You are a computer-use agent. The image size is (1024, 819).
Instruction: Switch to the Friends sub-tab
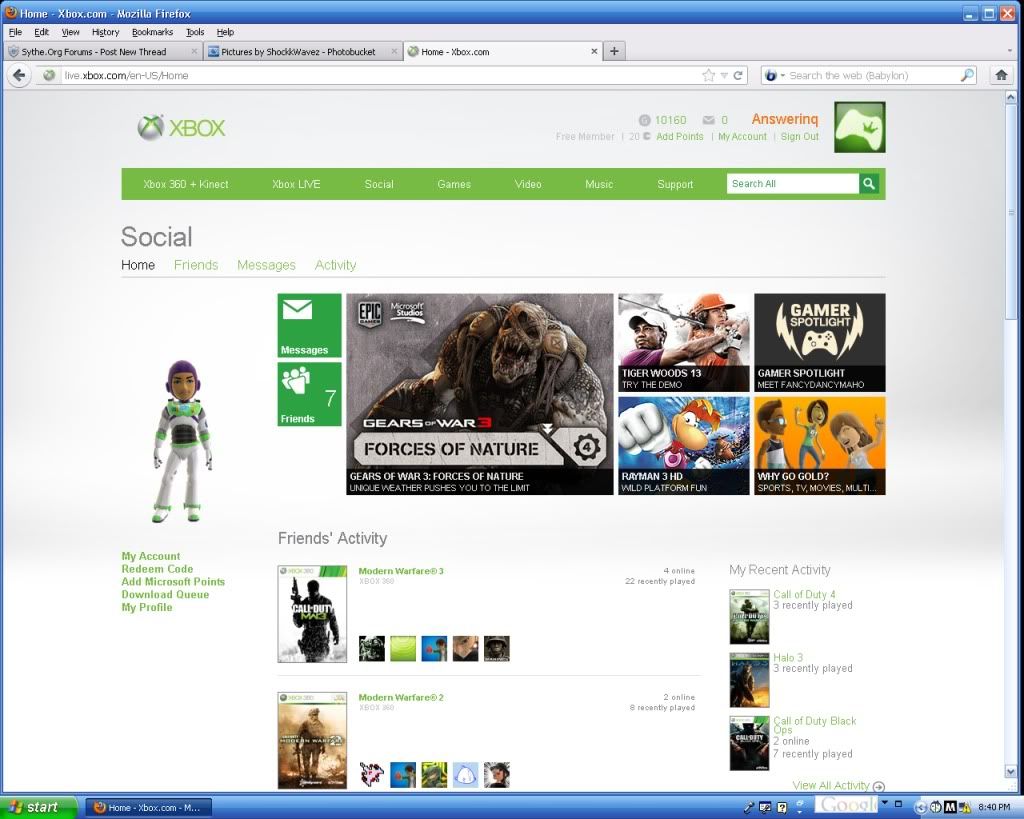click(x=196, y=265)
